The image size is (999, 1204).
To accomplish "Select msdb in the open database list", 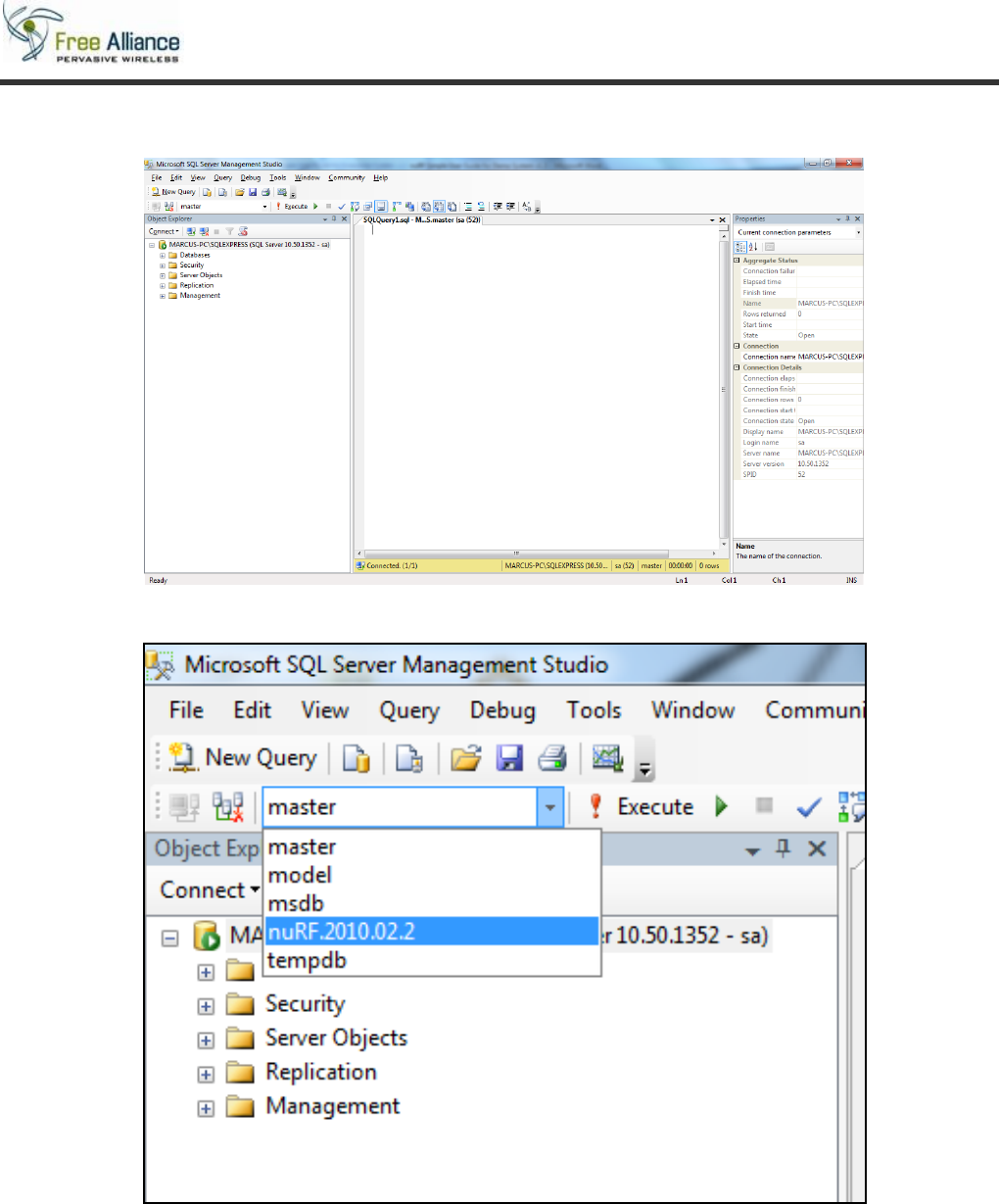I will click(x=431, y=903).
